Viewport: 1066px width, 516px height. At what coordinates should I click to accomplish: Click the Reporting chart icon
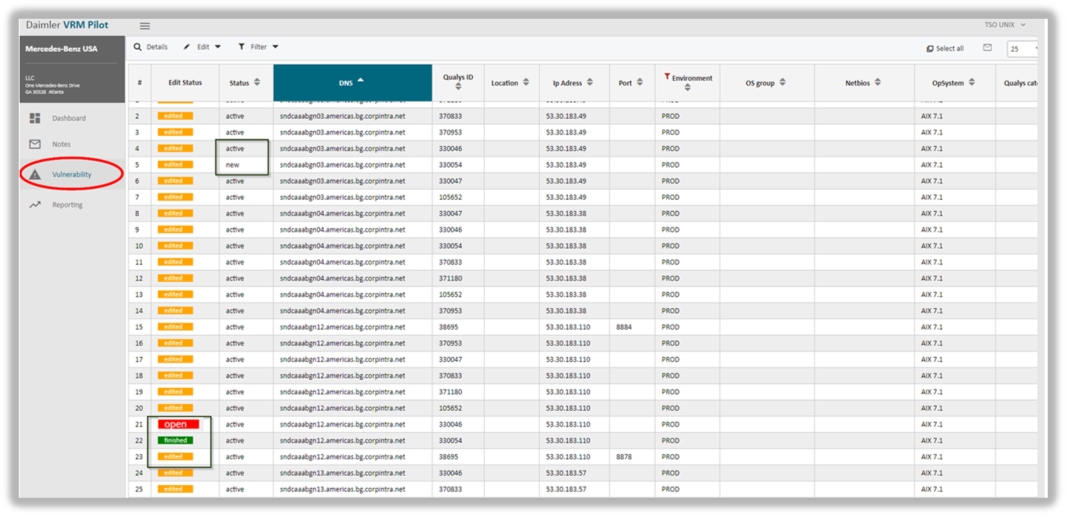point(35,205)
